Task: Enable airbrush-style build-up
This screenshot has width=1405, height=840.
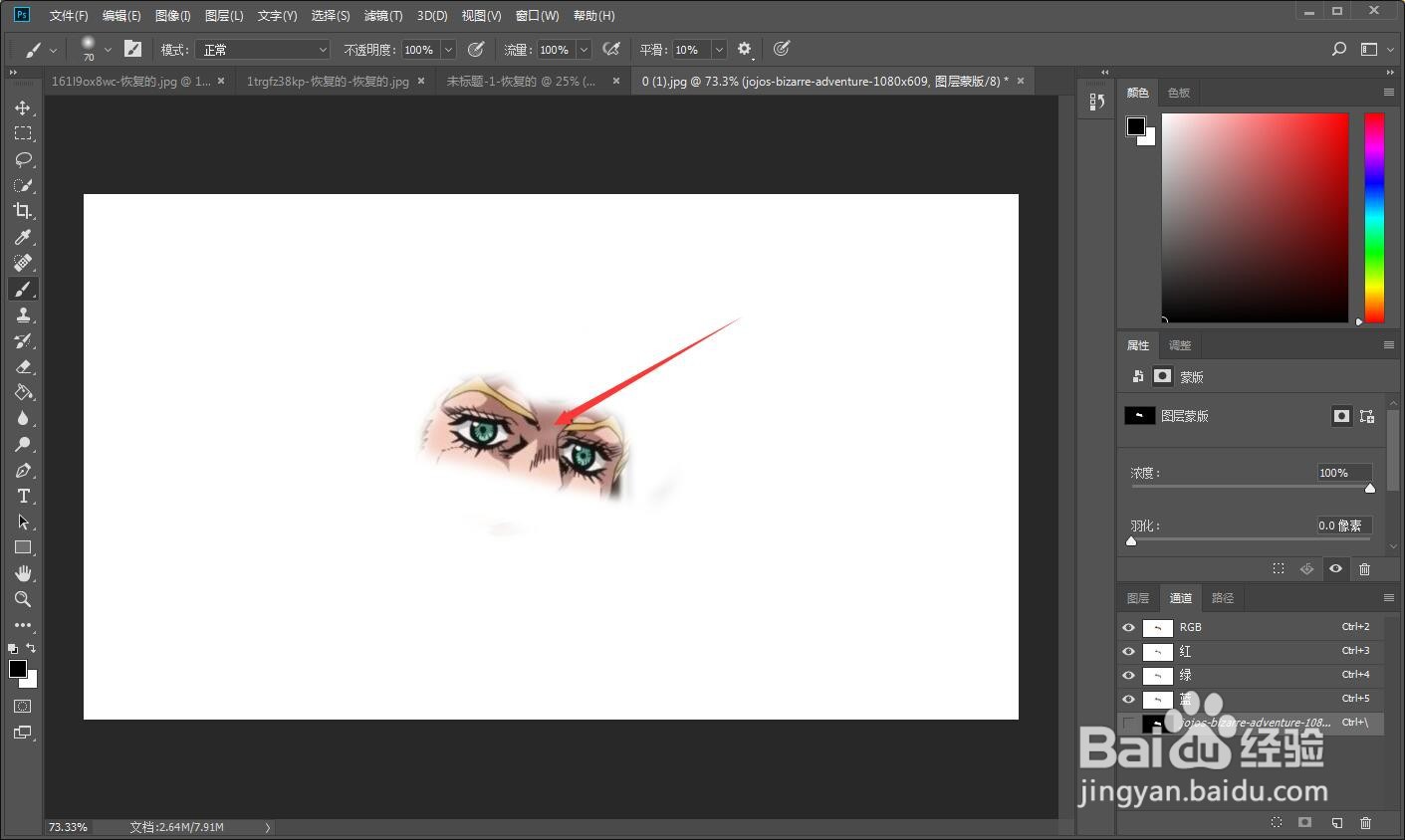Action: pyautogui.click(x=611, y=49)
